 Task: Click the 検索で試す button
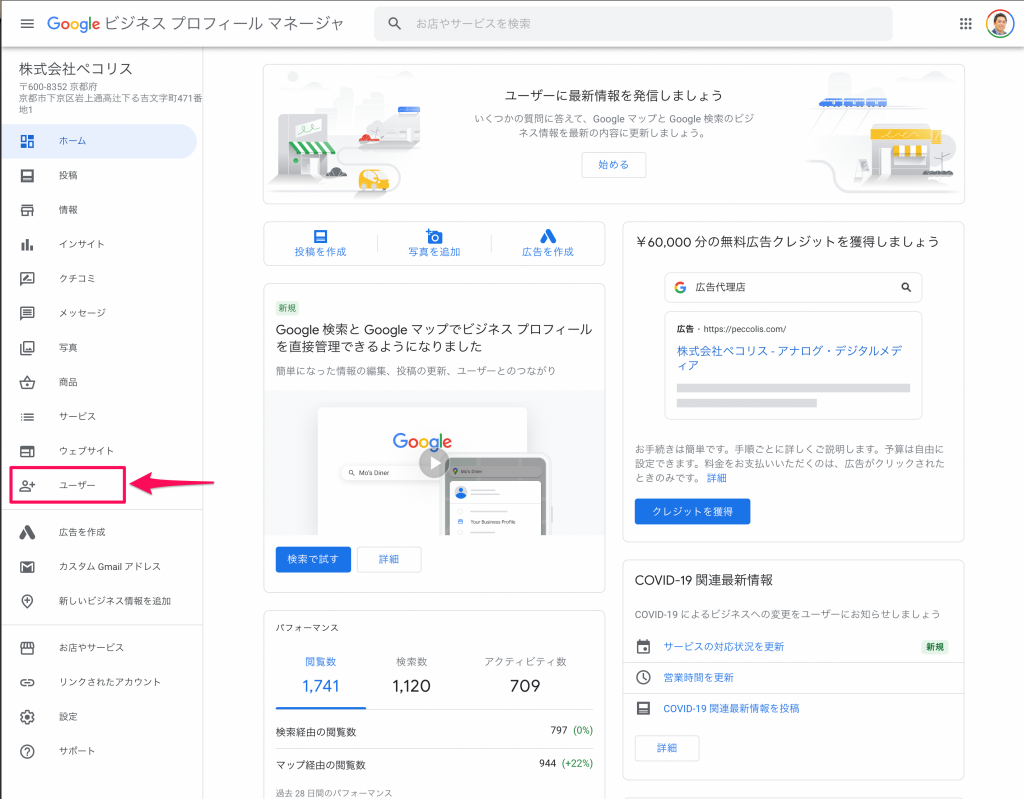click(313, 559)
